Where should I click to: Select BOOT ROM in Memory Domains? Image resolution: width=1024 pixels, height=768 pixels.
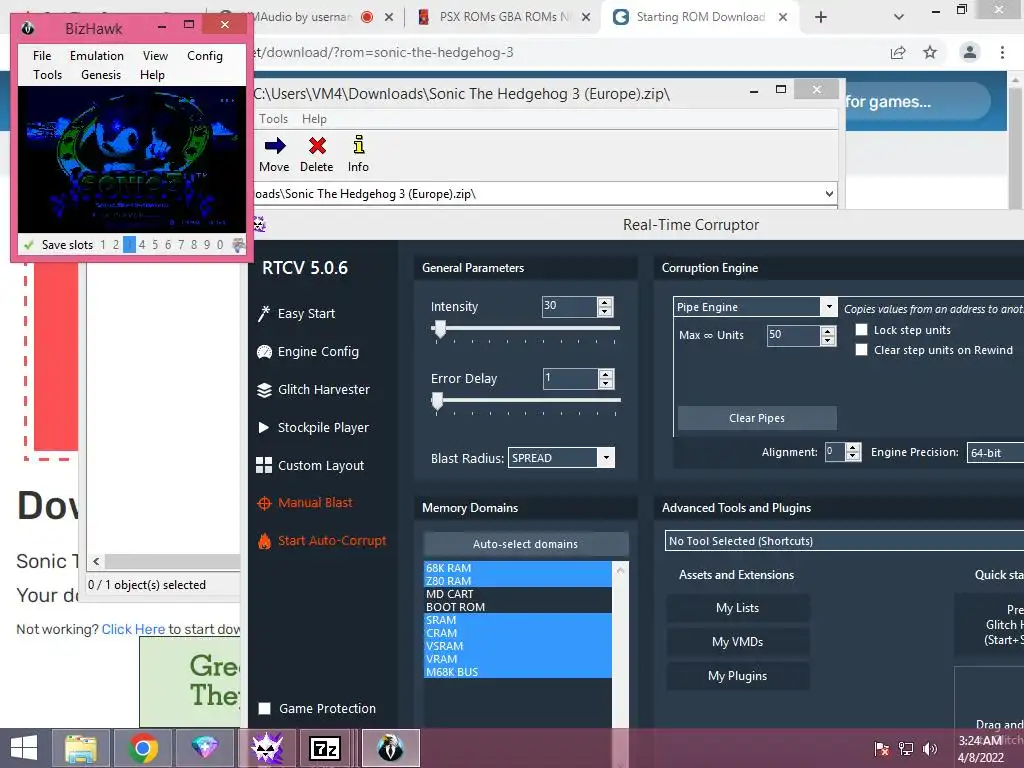coord(518,607)
